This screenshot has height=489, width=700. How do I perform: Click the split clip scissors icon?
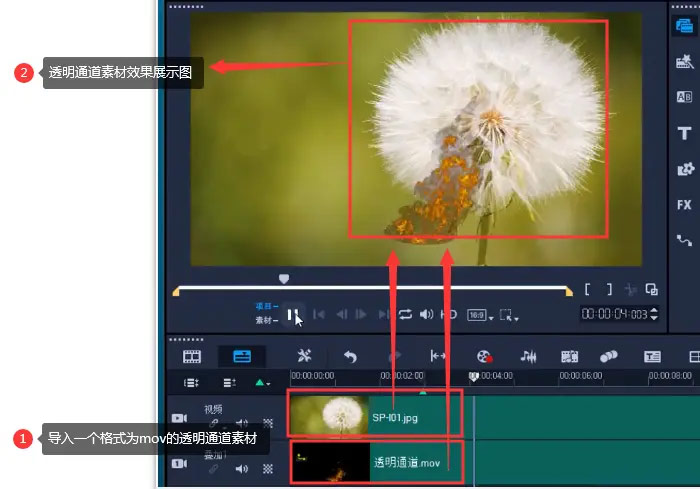(x=630, y=290)
